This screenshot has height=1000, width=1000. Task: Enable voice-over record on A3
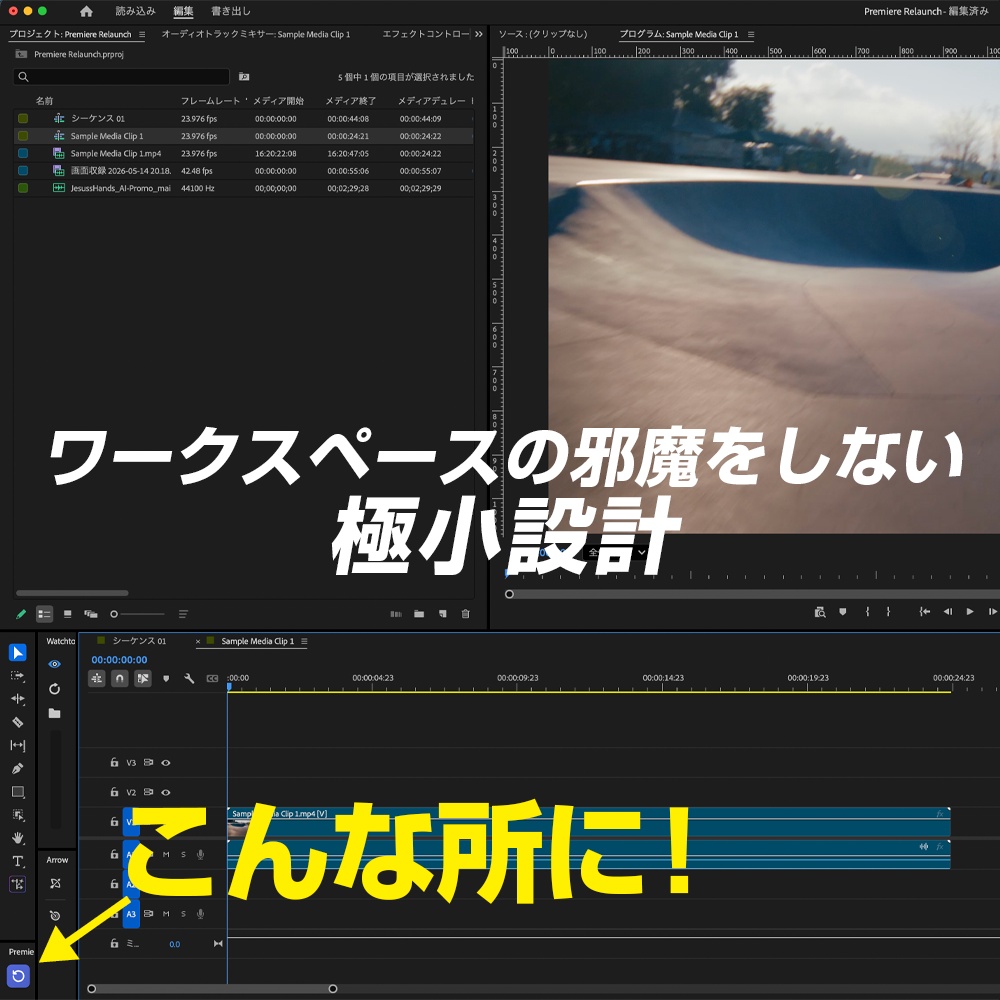click(x=200, y=914)
